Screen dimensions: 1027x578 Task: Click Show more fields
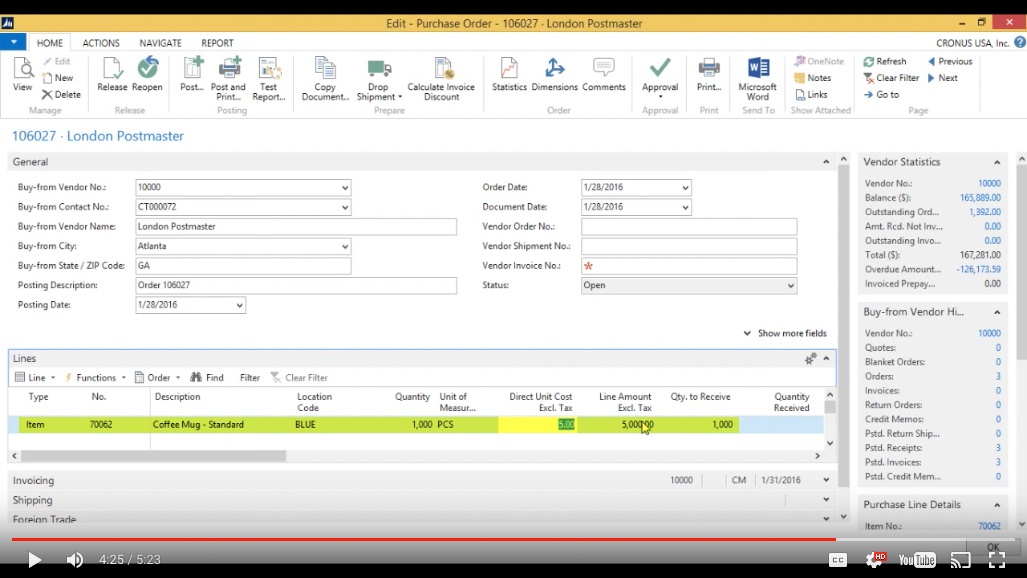pos(785,333)
